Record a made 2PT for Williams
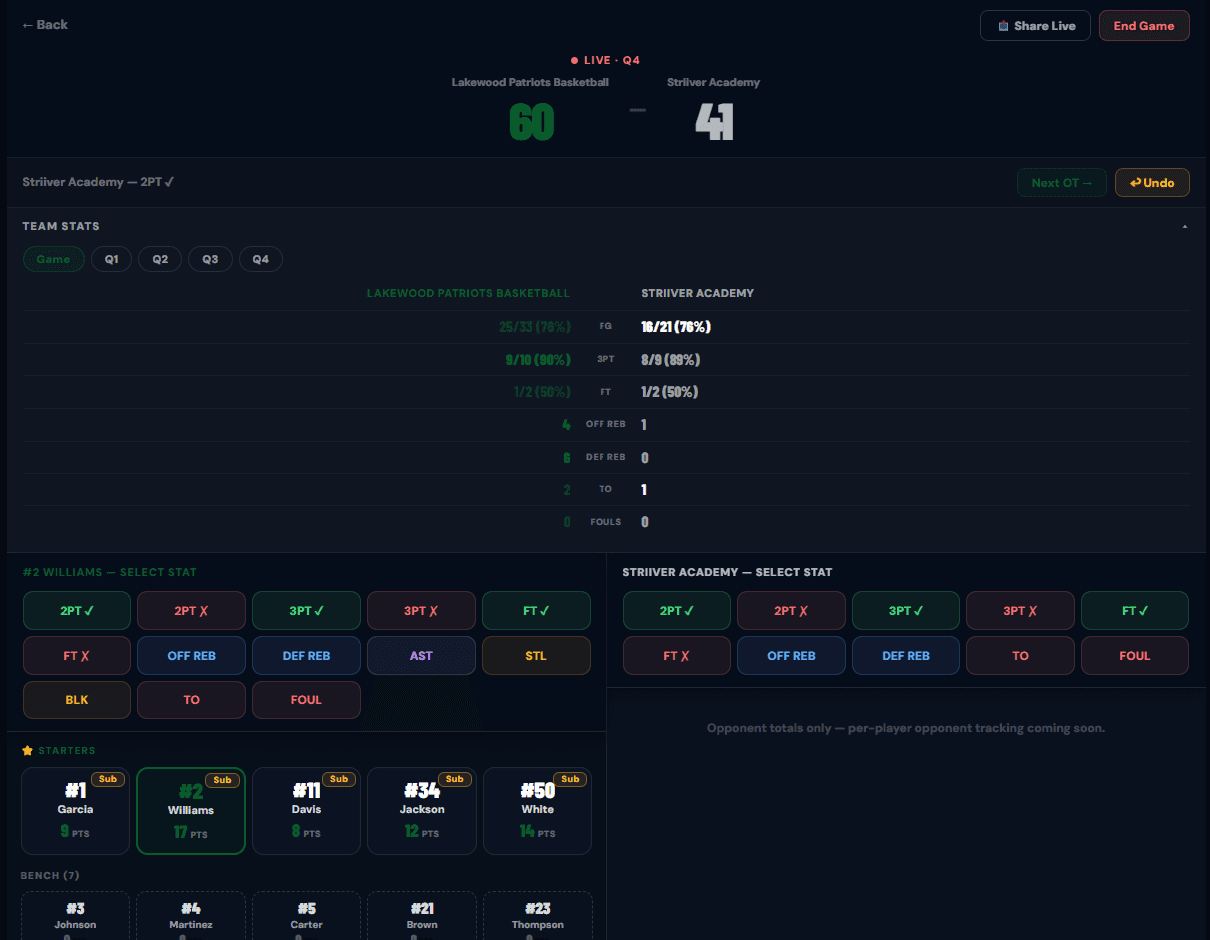Screen dimensions: 1210x940 [x=77, y=611]
